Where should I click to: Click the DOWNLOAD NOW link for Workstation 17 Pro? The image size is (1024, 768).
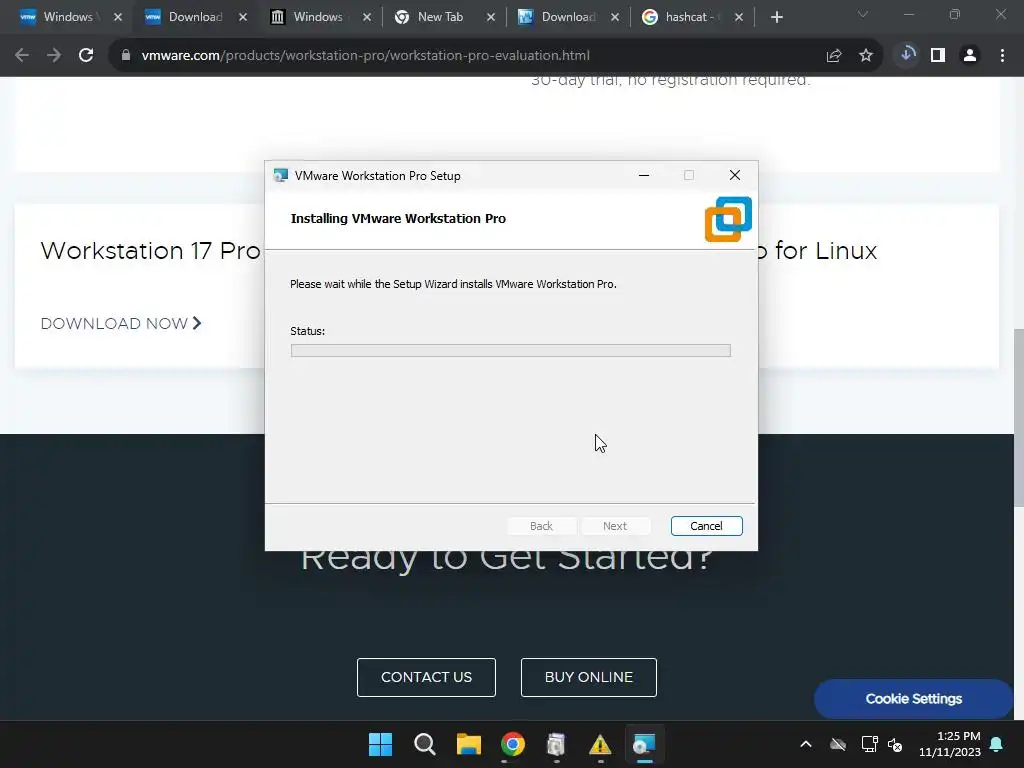121,323
